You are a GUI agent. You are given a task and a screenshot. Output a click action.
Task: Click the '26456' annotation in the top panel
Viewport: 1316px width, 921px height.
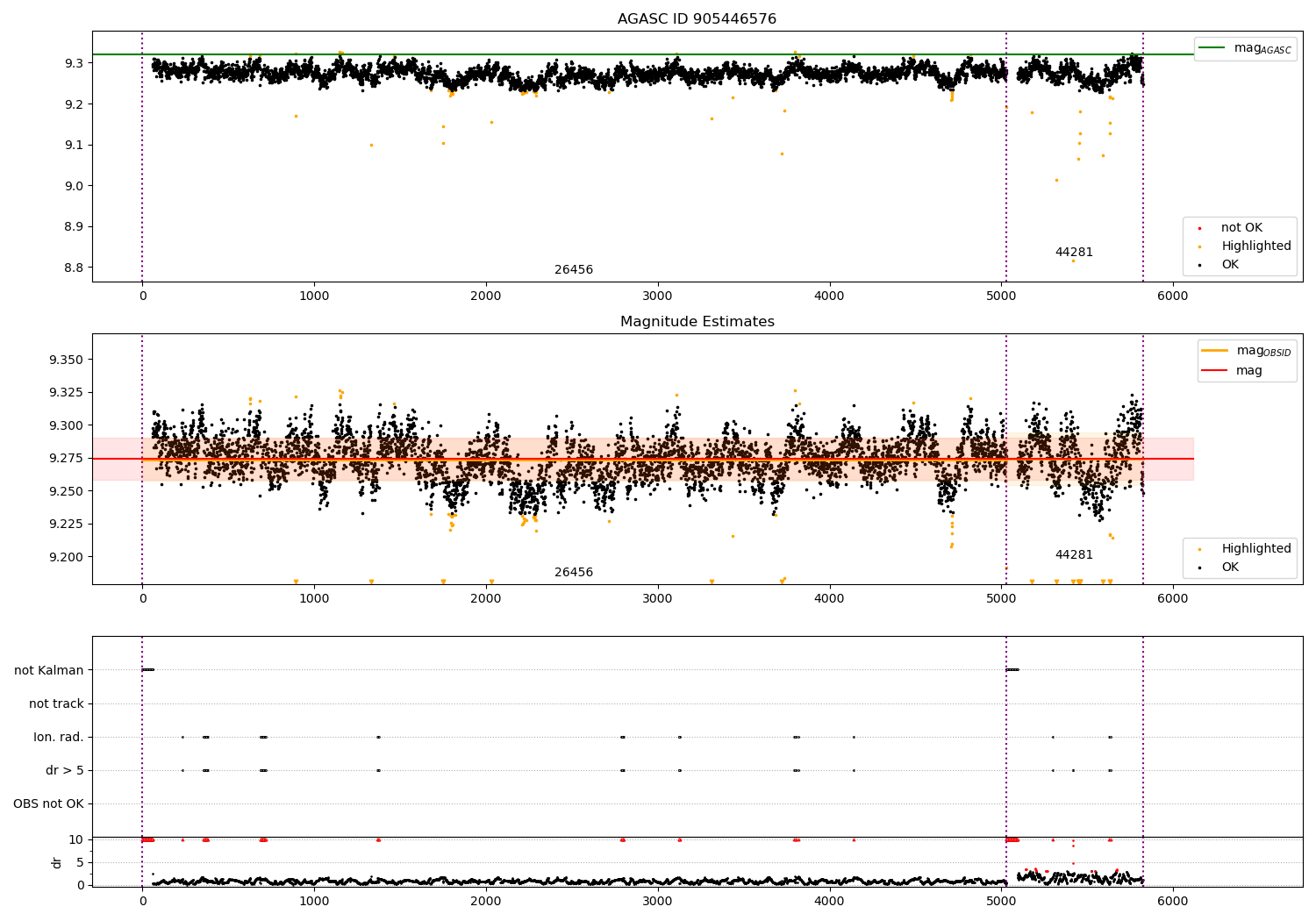pyautogui.click(x=574, y=270)
